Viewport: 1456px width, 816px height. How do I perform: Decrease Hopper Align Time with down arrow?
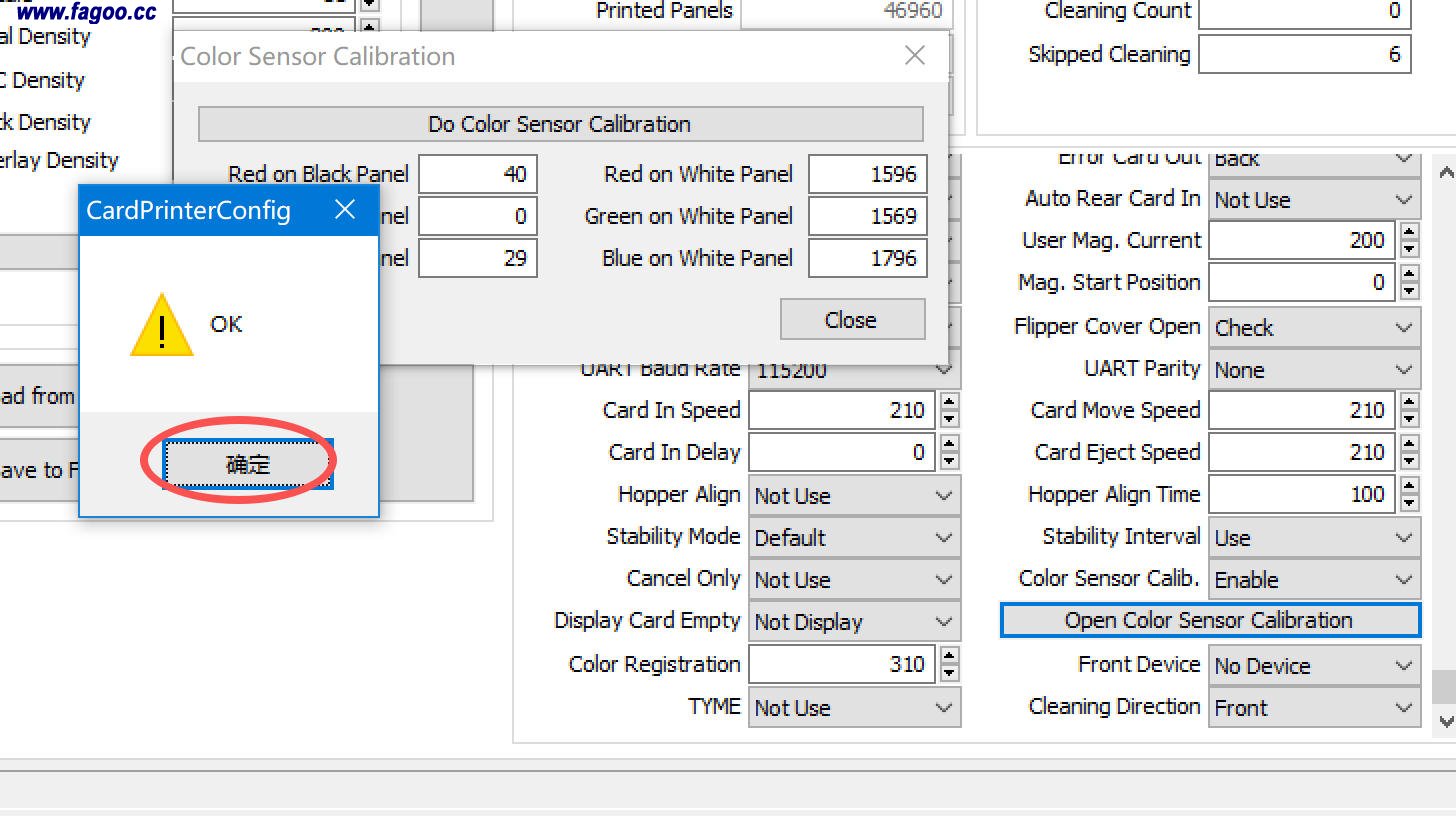[x=1409, y=503]
